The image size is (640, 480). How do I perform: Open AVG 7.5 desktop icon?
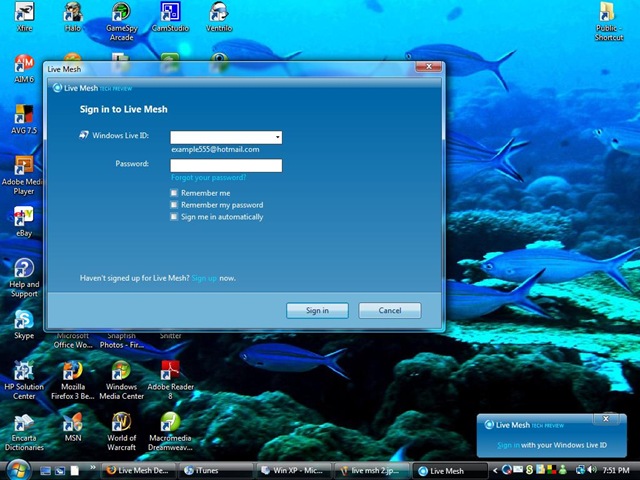[x=24, y=119]
